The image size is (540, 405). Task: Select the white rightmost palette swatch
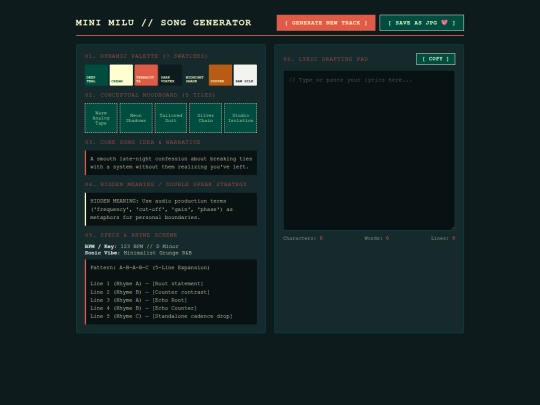coord(245,75)
